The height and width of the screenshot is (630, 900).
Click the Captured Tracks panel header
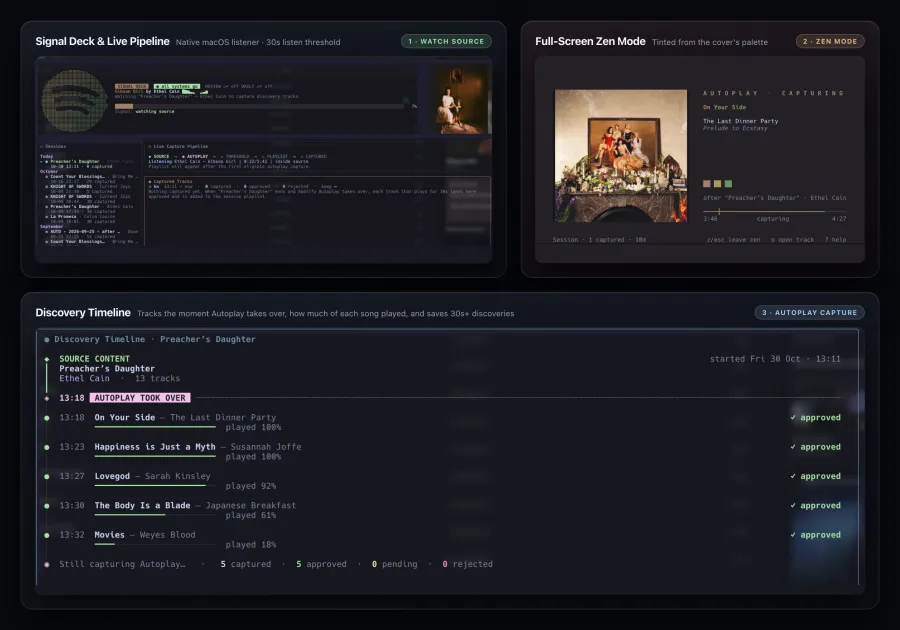tap(170, 181)
